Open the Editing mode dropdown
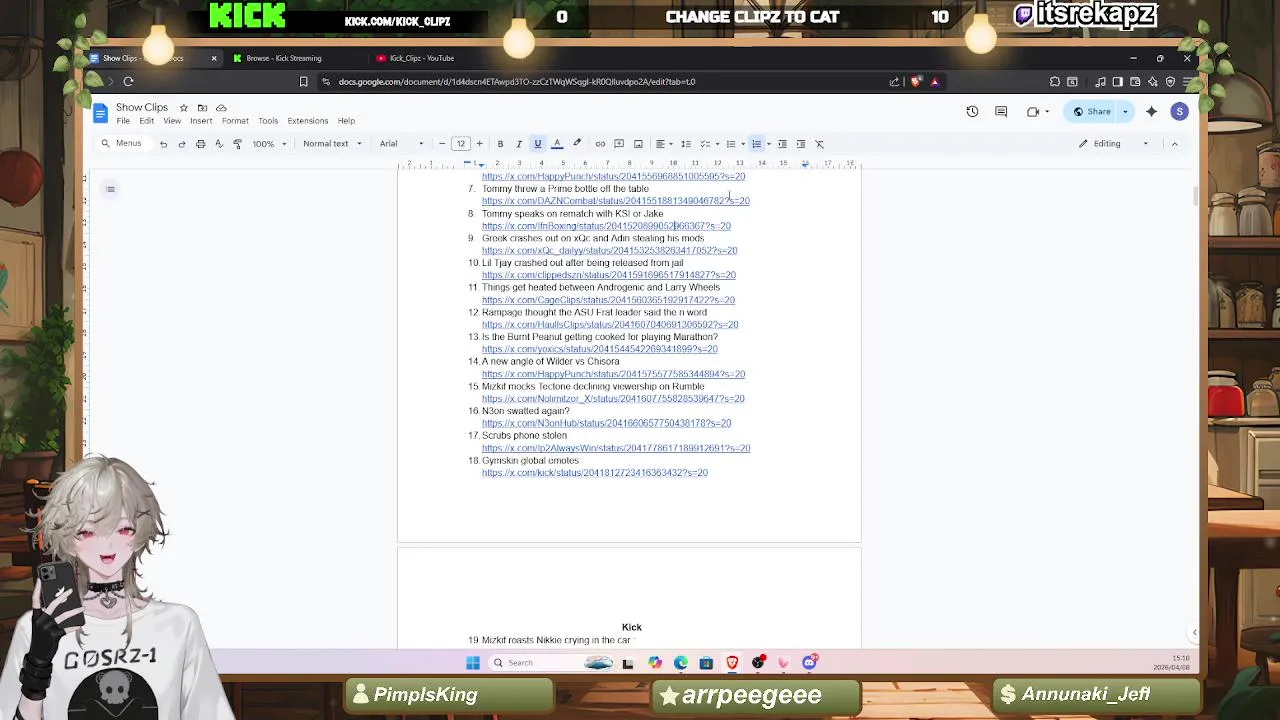 [1113, 144]
